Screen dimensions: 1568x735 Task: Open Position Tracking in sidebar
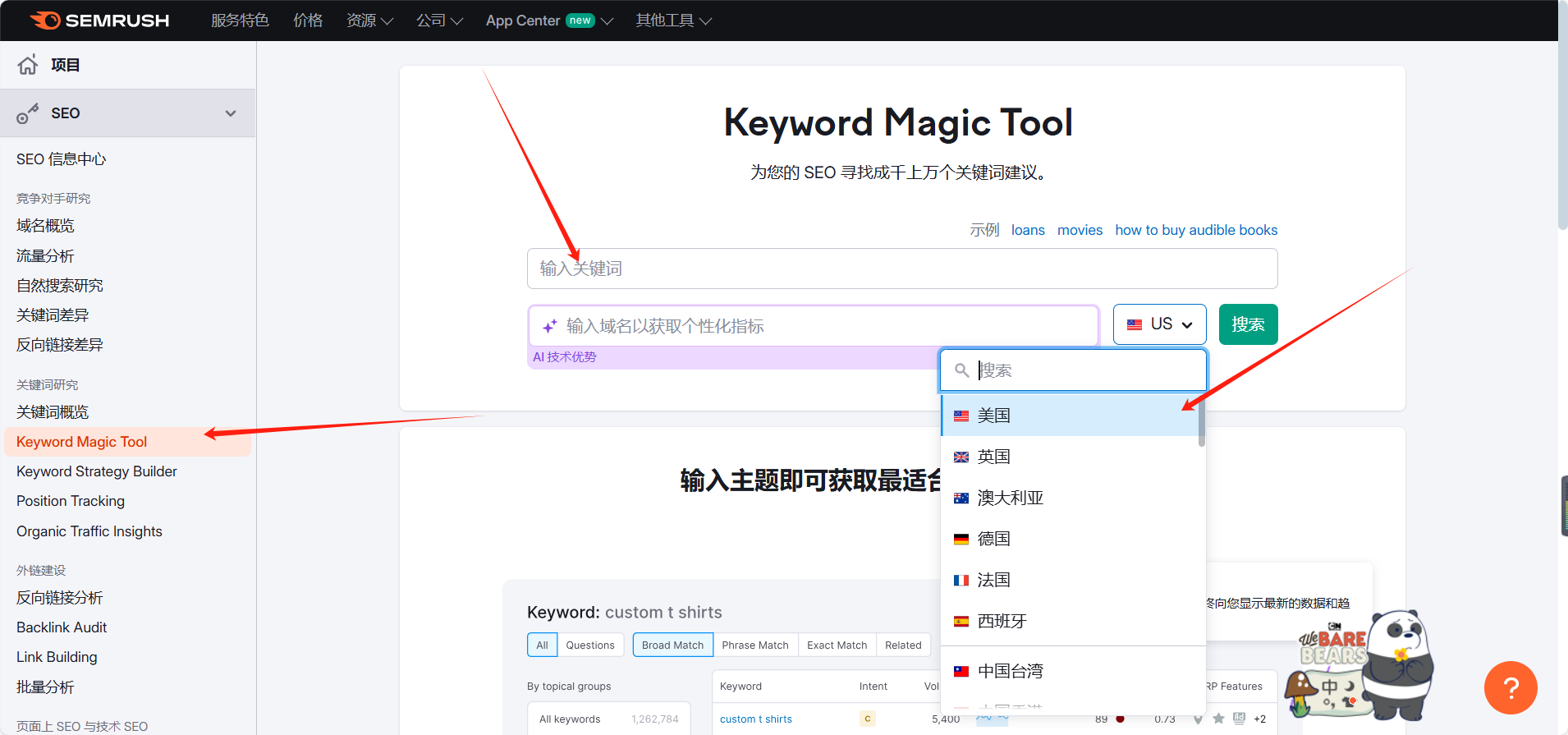[71, 501]
